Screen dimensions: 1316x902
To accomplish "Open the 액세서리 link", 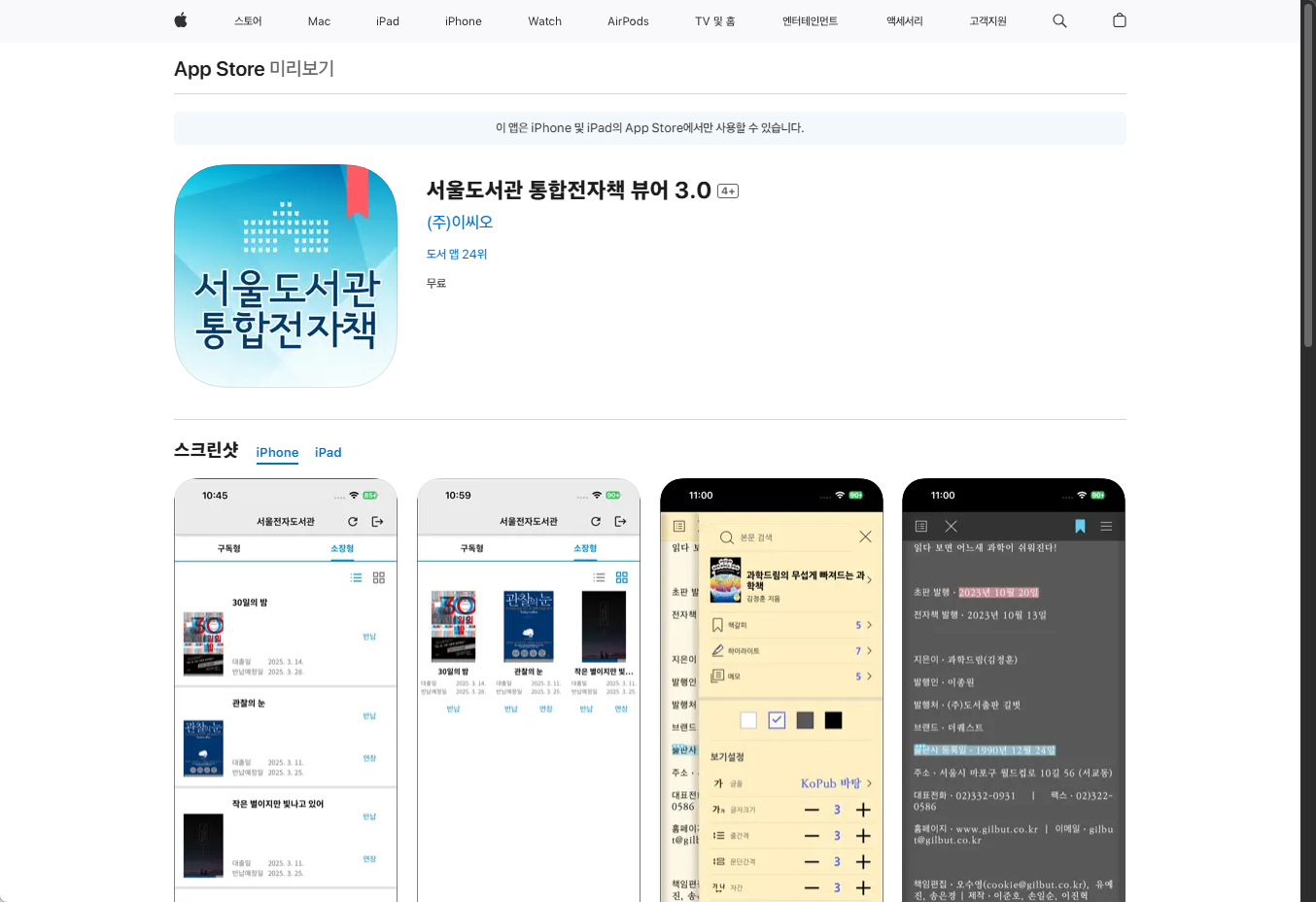I will click(905, 20).
